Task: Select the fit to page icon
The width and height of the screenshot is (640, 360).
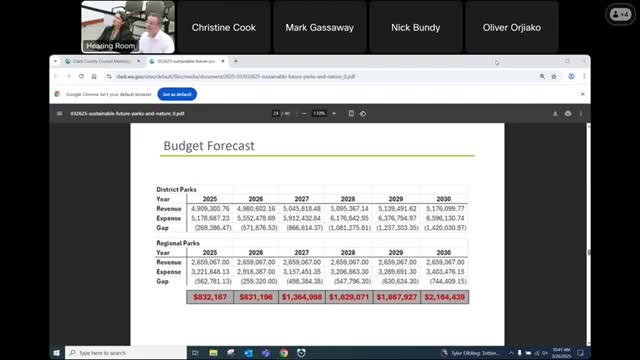Action: coord(351,113)
